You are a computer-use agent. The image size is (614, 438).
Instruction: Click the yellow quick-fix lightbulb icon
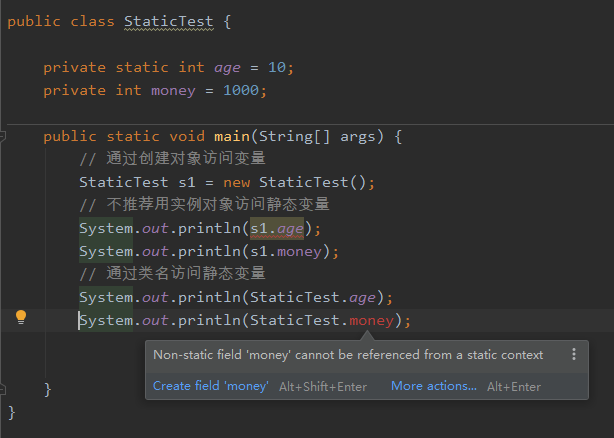(x=21, y=317)
